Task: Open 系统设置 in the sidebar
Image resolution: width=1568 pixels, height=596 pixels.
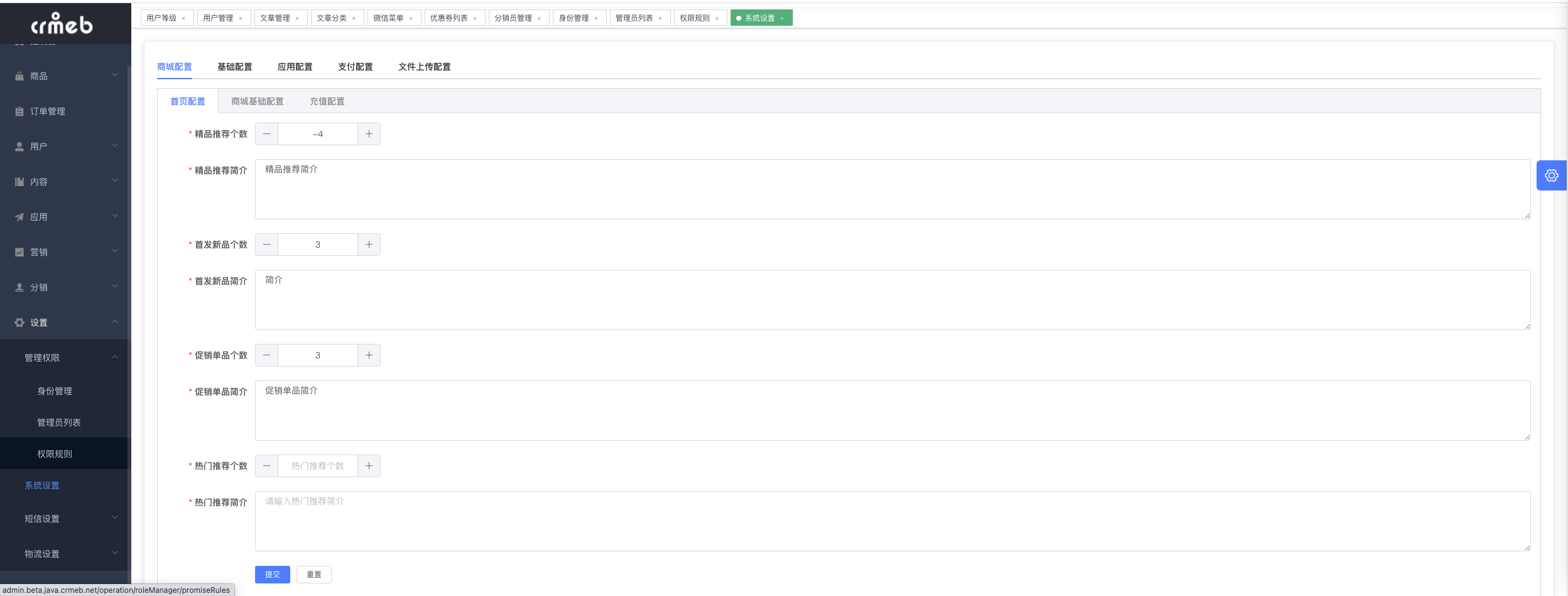Action: pyautogui.click(x=42, y=485)
